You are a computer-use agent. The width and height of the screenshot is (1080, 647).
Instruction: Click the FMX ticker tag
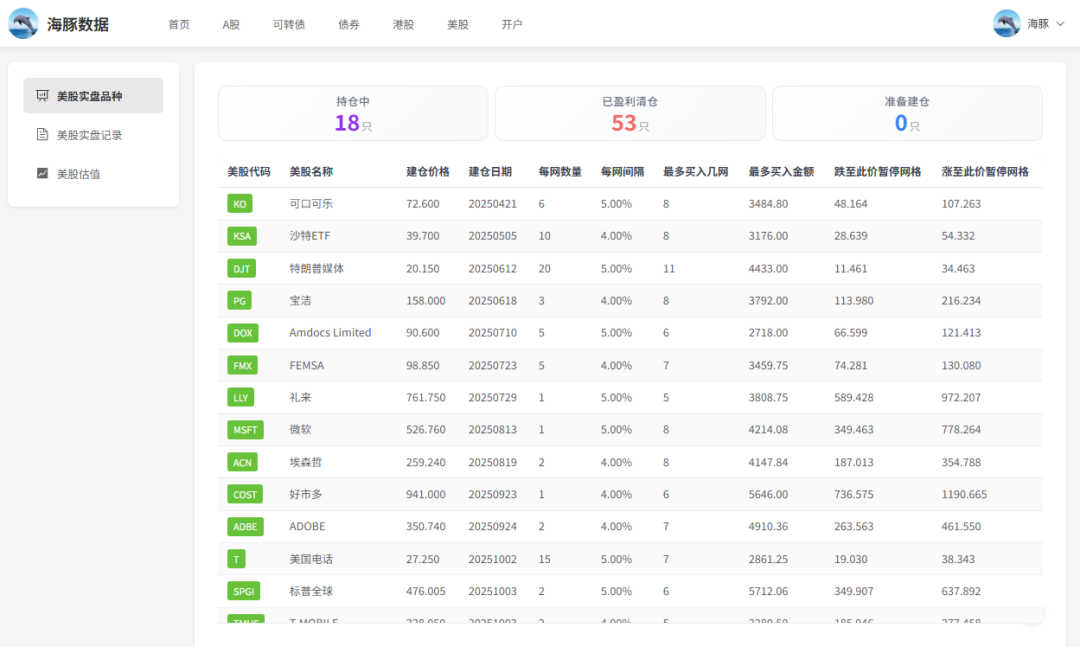pos(242,365)
